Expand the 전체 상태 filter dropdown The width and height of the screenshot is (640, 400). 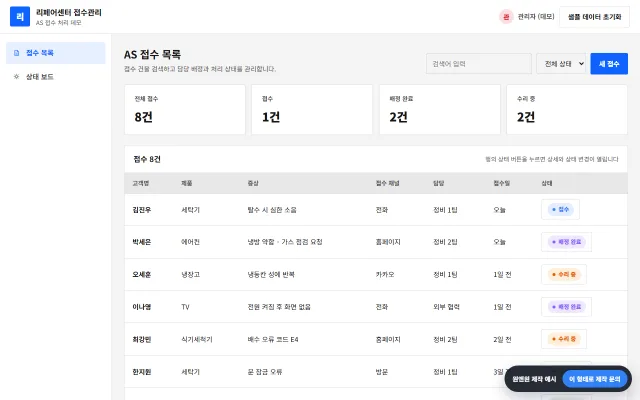click(x=561, y=64)
